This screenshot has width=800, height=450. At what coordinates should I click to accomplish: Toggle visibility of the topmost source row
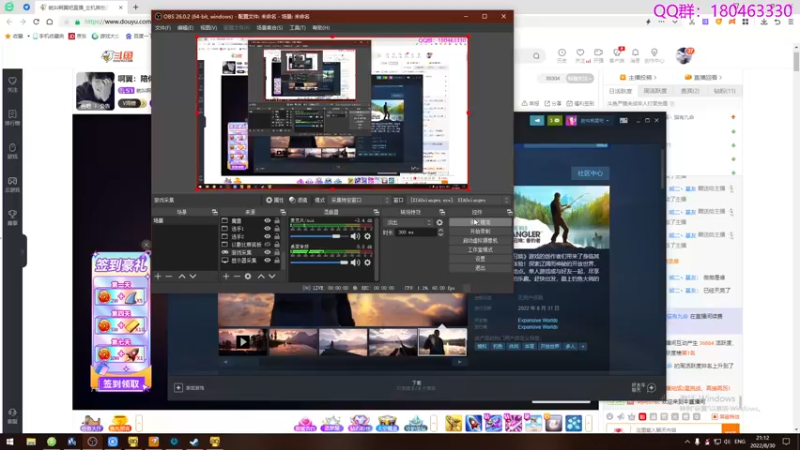click(267, 220)
